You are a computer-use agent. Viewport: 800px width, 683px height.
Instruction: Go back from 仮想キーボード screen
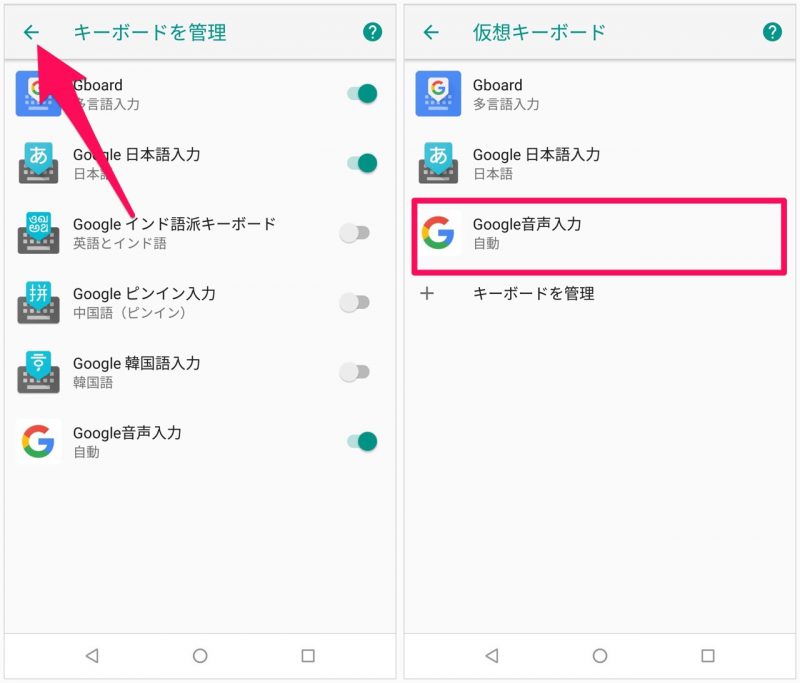tap(431, 32)
